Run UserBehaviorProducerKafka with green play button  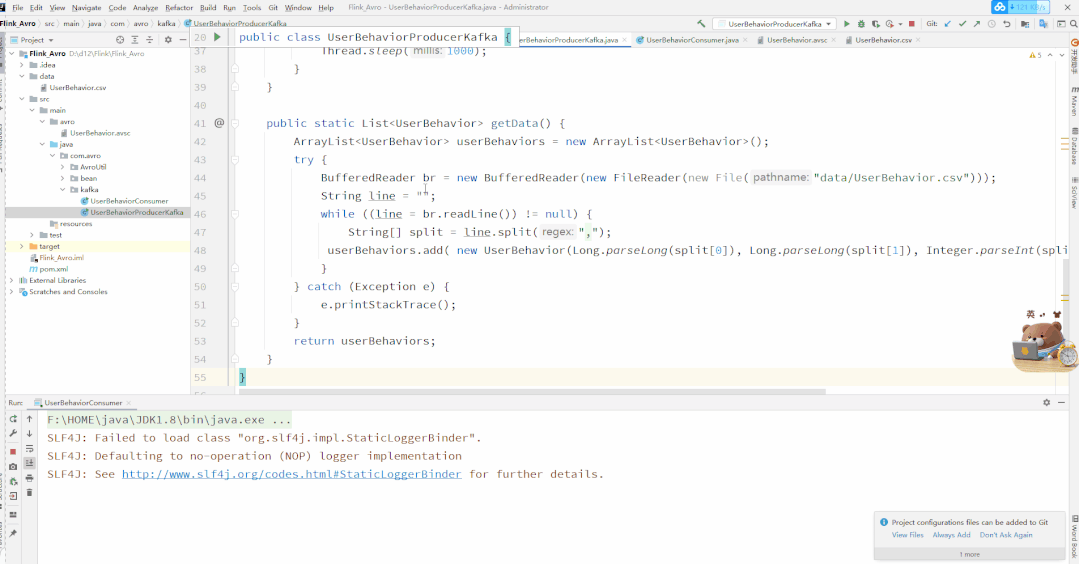point(847,23)
